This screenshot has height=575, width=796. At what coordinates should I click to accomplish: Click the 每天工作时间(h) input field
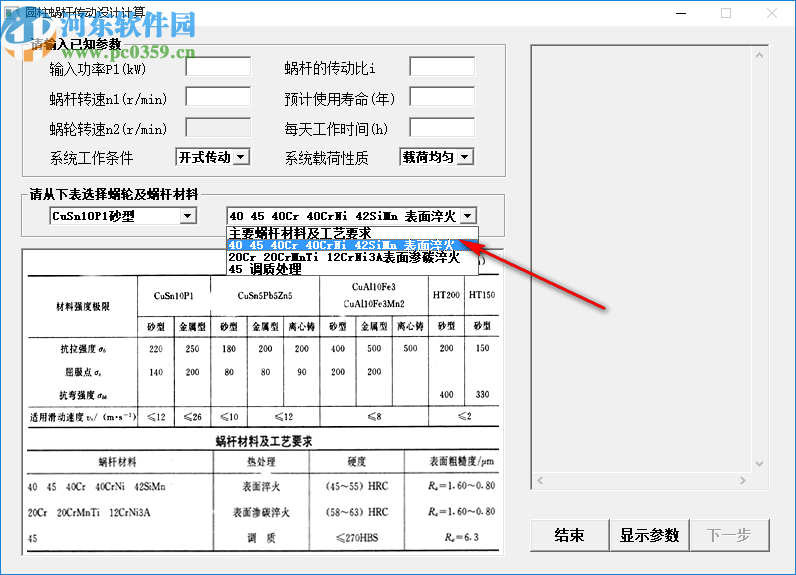(442, 127)
